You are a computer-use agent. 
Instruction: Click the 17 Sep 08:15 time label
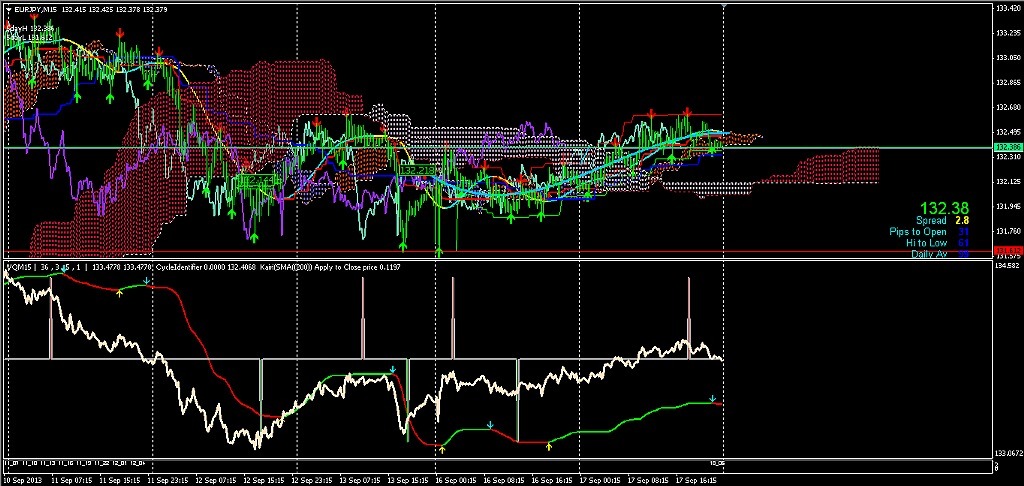coord(646,479)
